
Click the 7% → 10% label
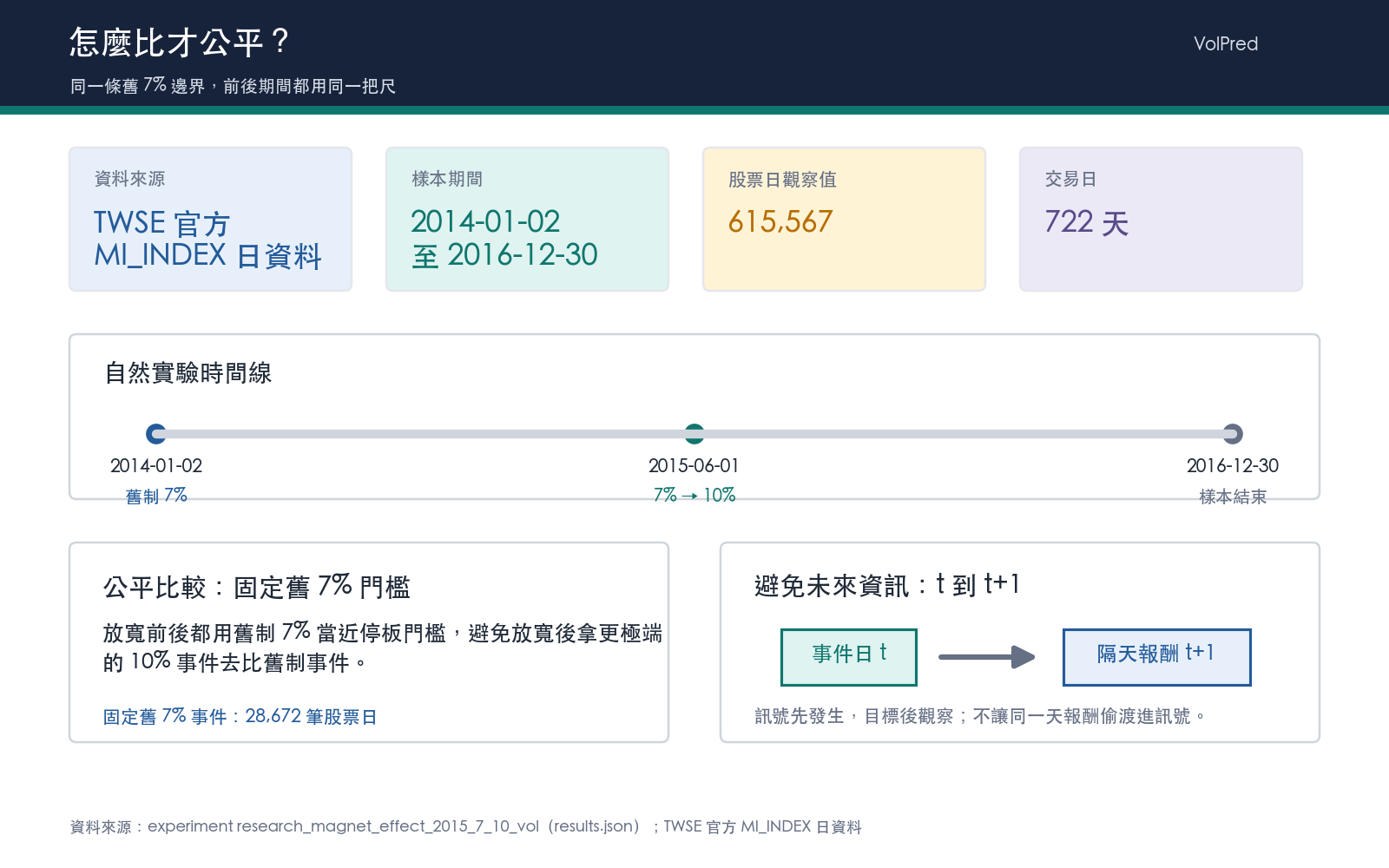pos(694,496)
